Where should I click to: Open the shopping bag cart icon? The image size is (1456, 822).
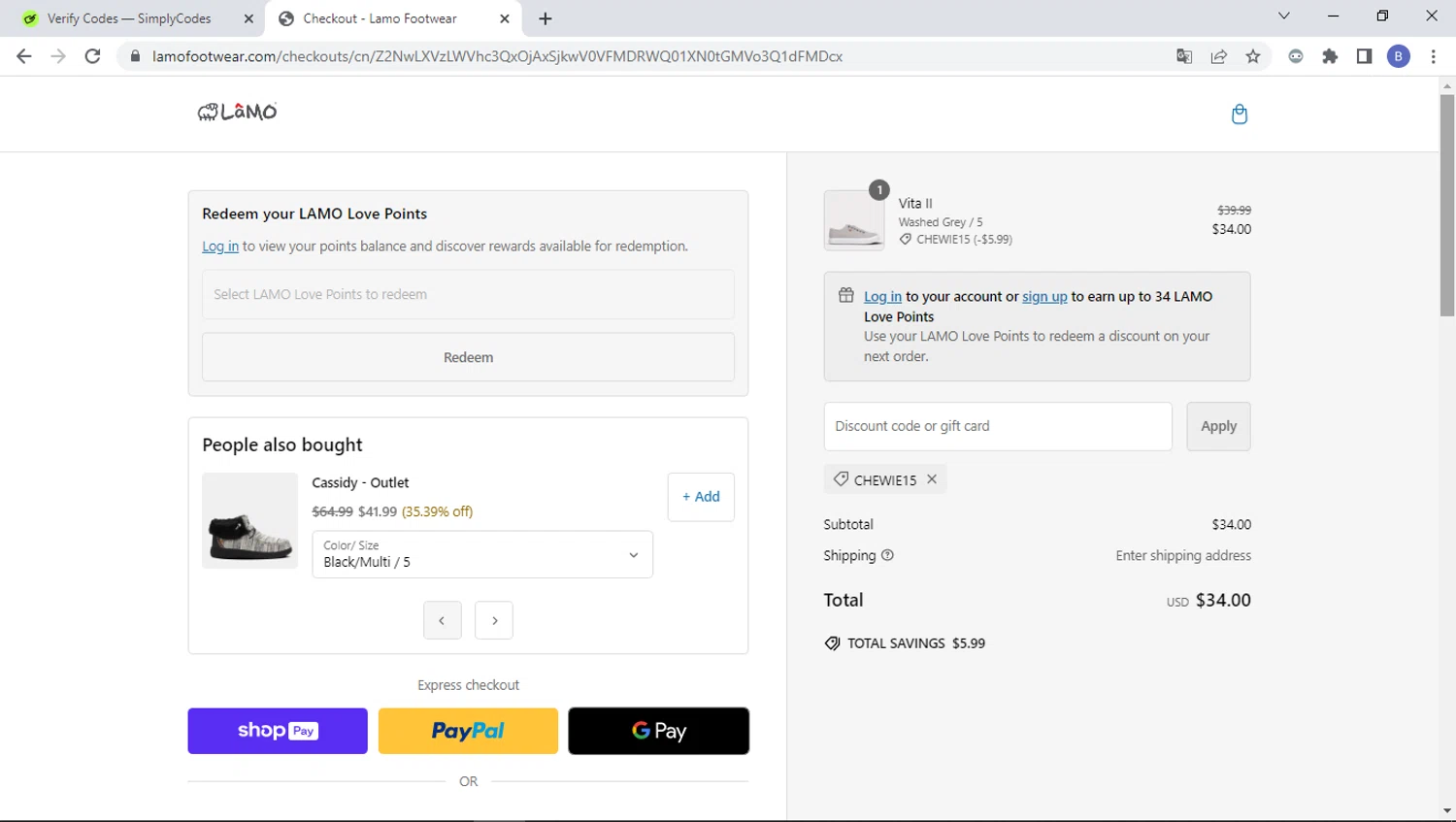(x=1239, y=114)
